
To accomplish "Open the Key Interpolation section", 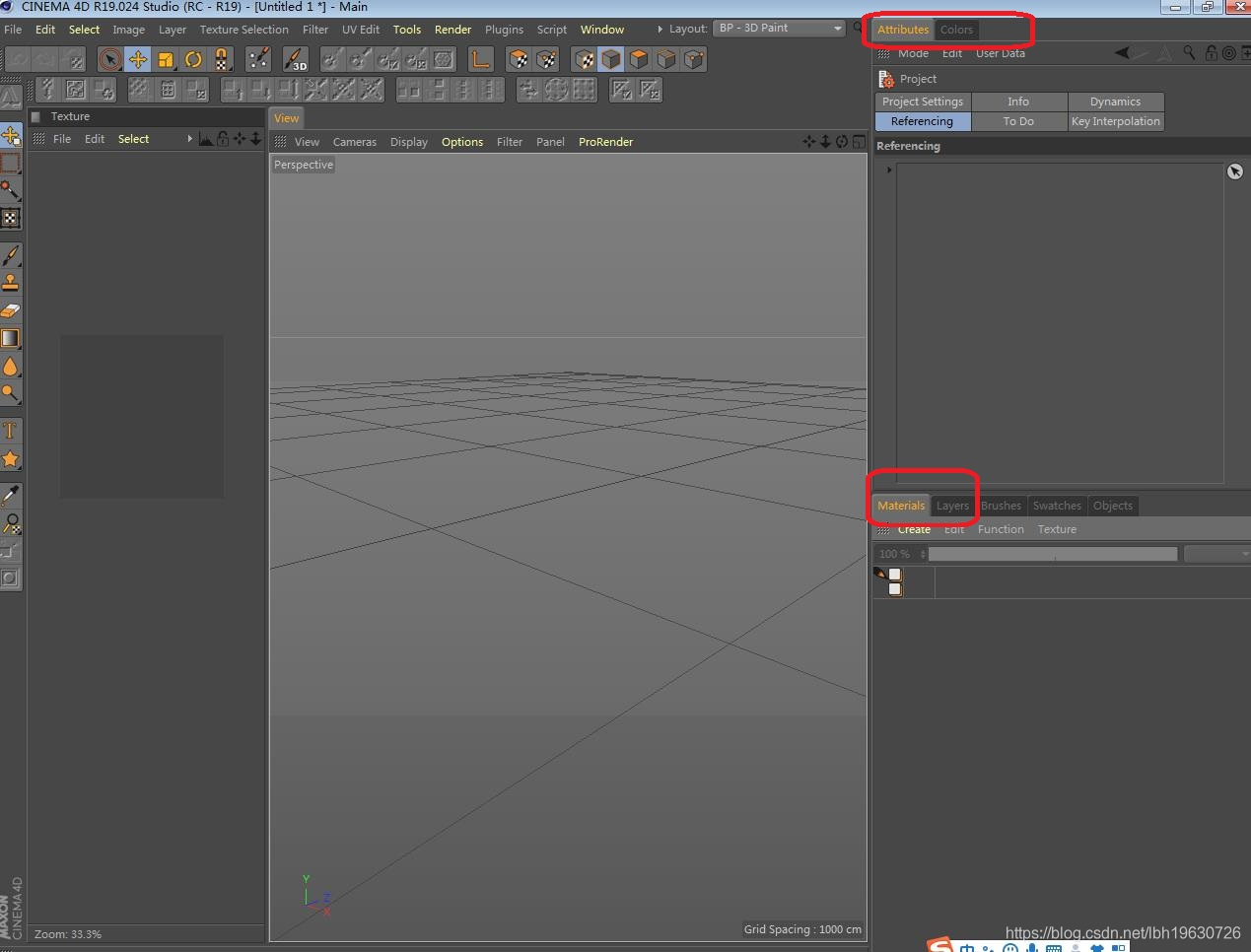I will coord(1116,121).
